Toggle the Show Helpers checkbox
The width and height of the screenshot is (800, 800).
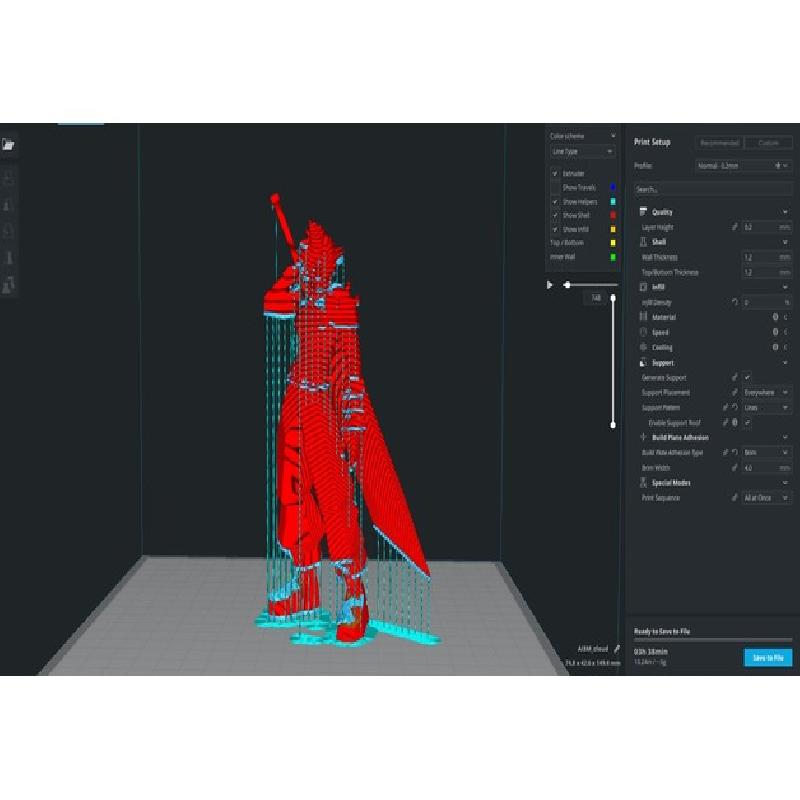tap(555, 202)
